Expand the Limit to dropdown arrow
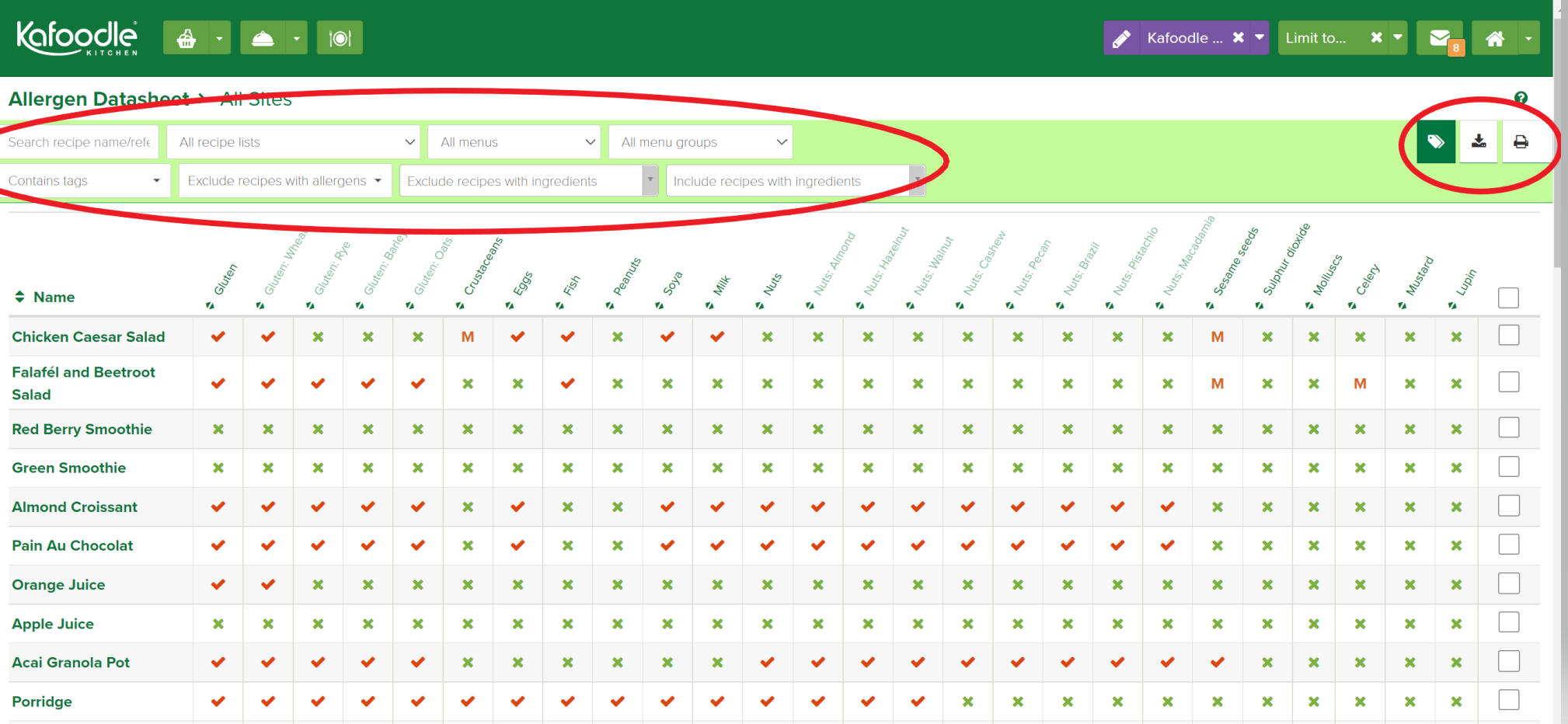Viewport: 1568px width, 724px height. coord(1398,37)
